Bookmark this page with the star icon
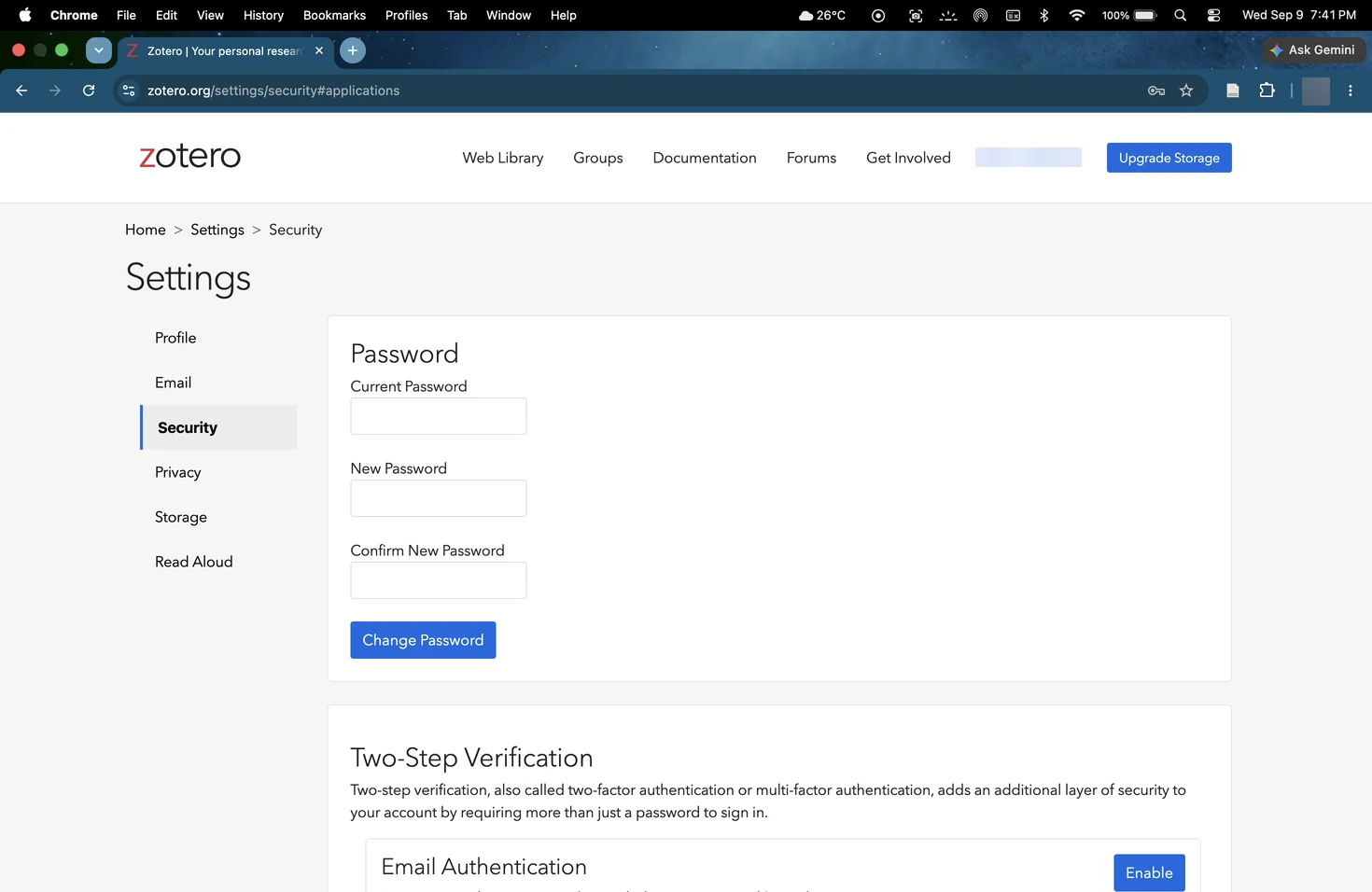The height and width of the screenshot is (892, 1372). click(x=1186, y=91)
